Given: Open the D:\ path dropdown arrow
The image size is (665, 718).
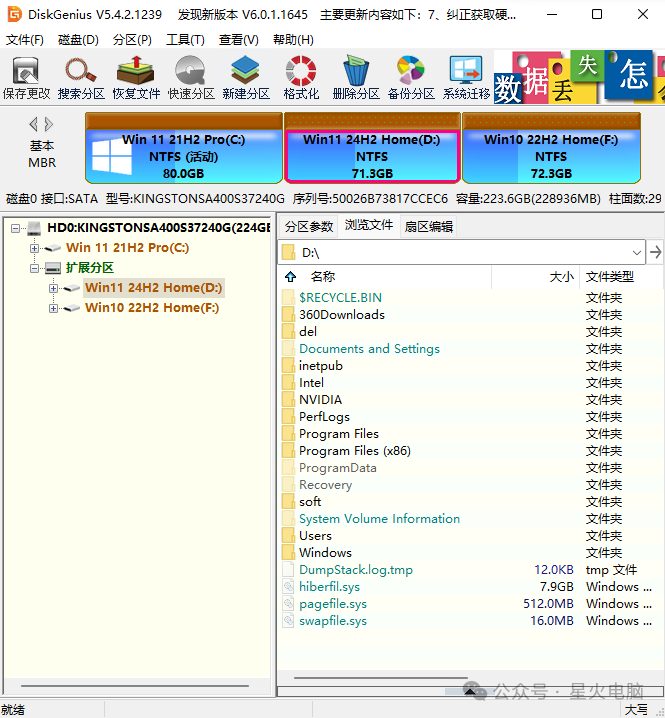Looking at the screenshot, I should coord(636,252).
